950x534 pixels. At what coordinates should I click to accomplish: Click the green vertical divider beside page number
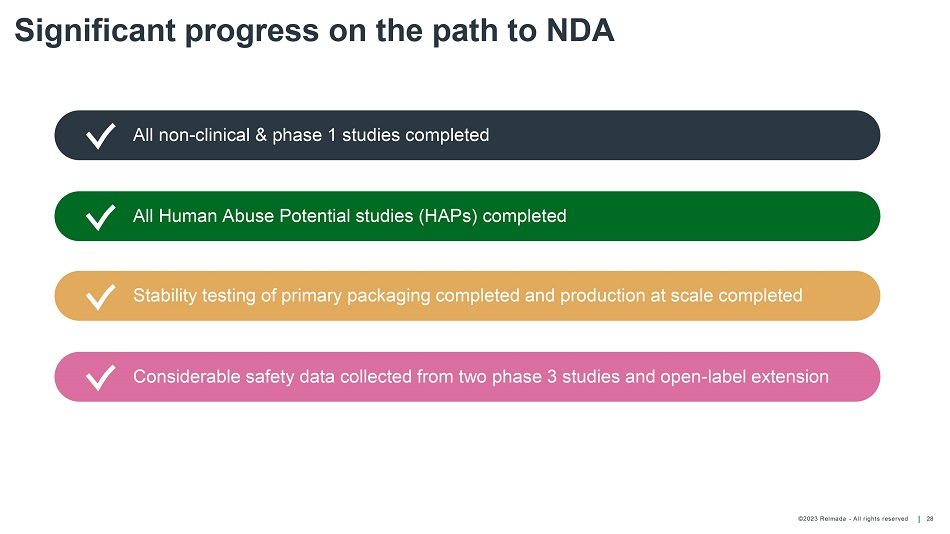coord(919,519)
